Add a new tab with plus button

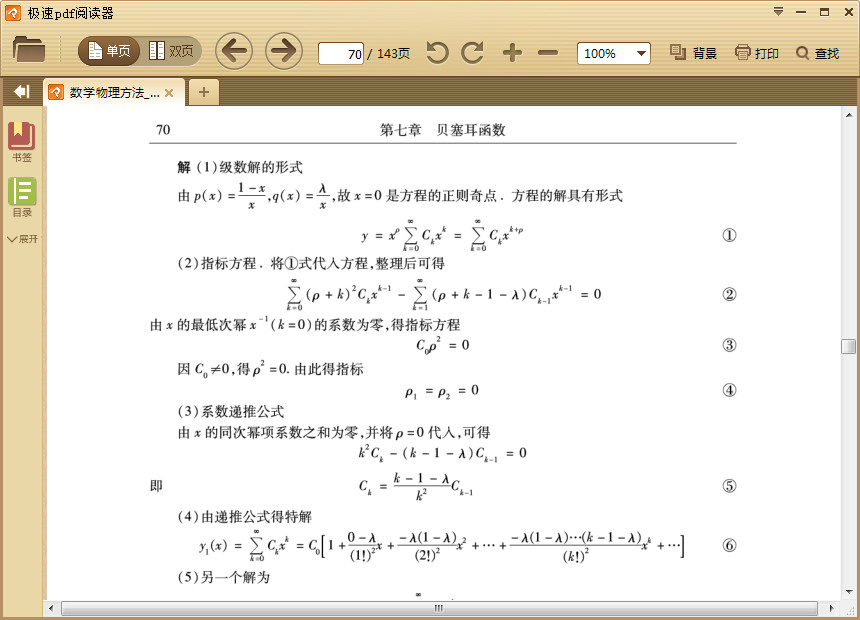click(204, 92)
